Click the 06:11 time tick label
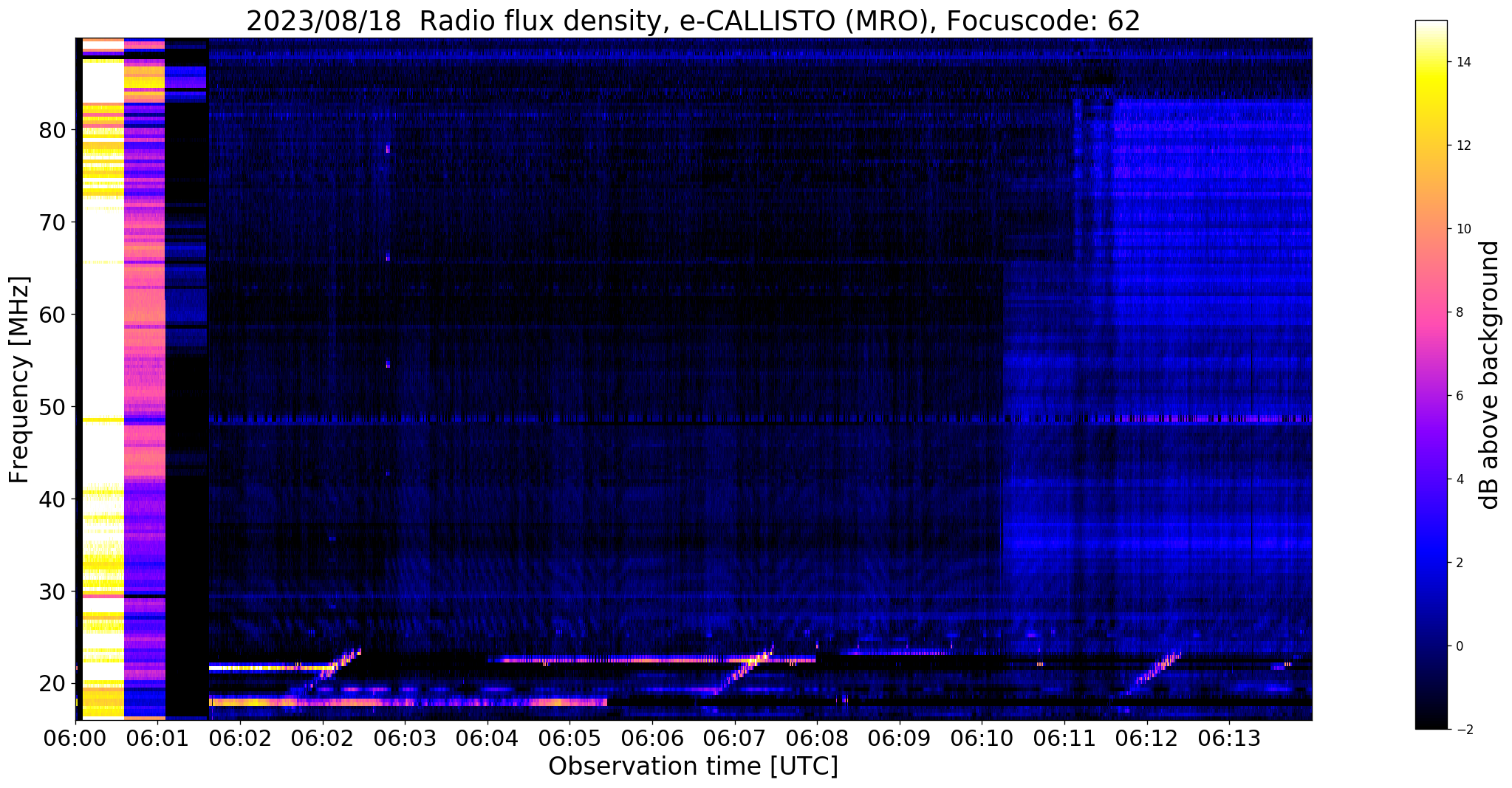 (x=1064, y=738)
